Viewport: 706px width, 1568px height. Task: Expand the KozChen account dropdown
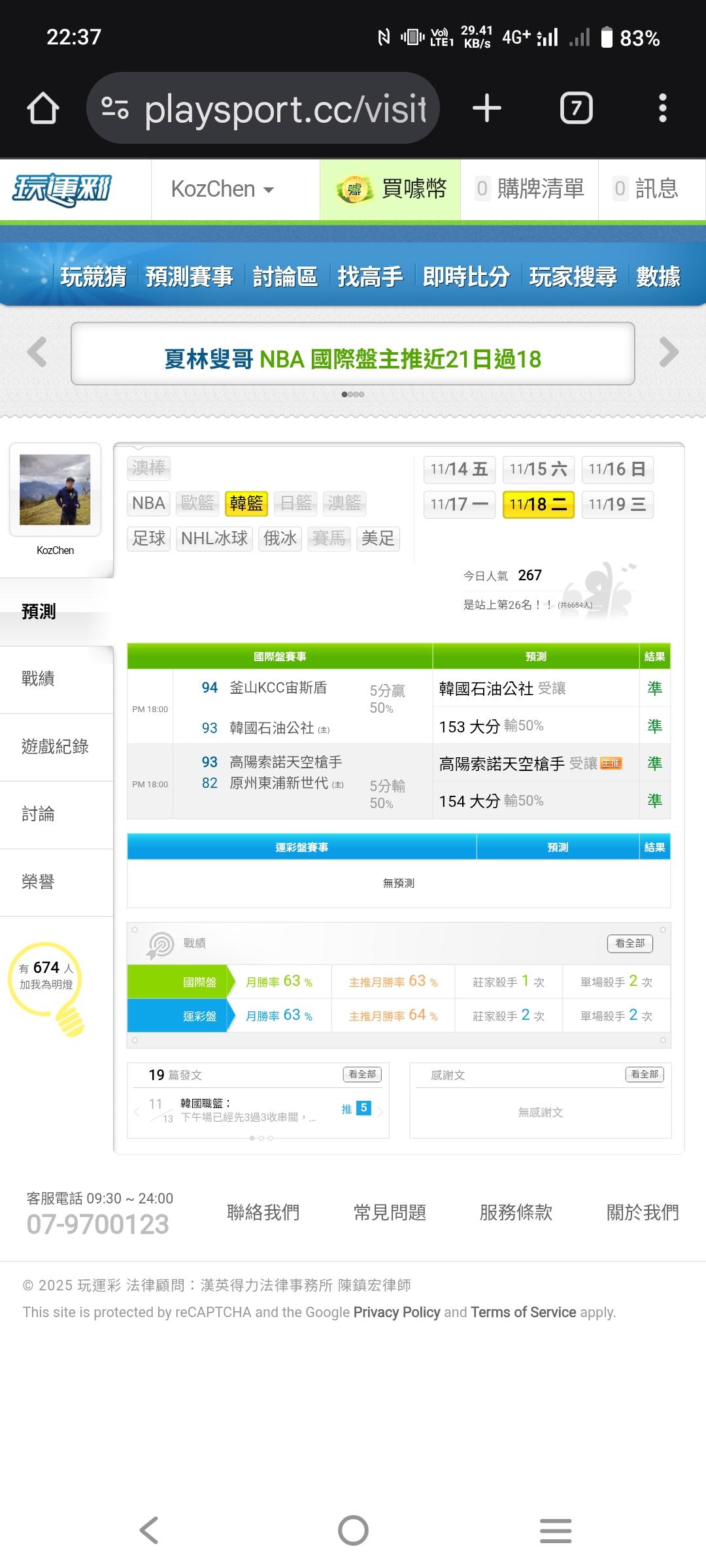222,189
